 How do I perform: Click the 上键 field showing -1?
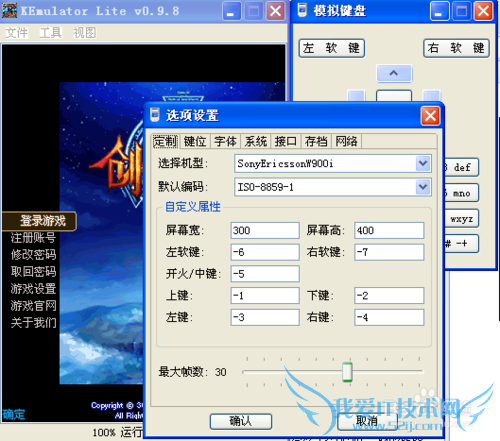pyautogui.click(x=265, y=295)
